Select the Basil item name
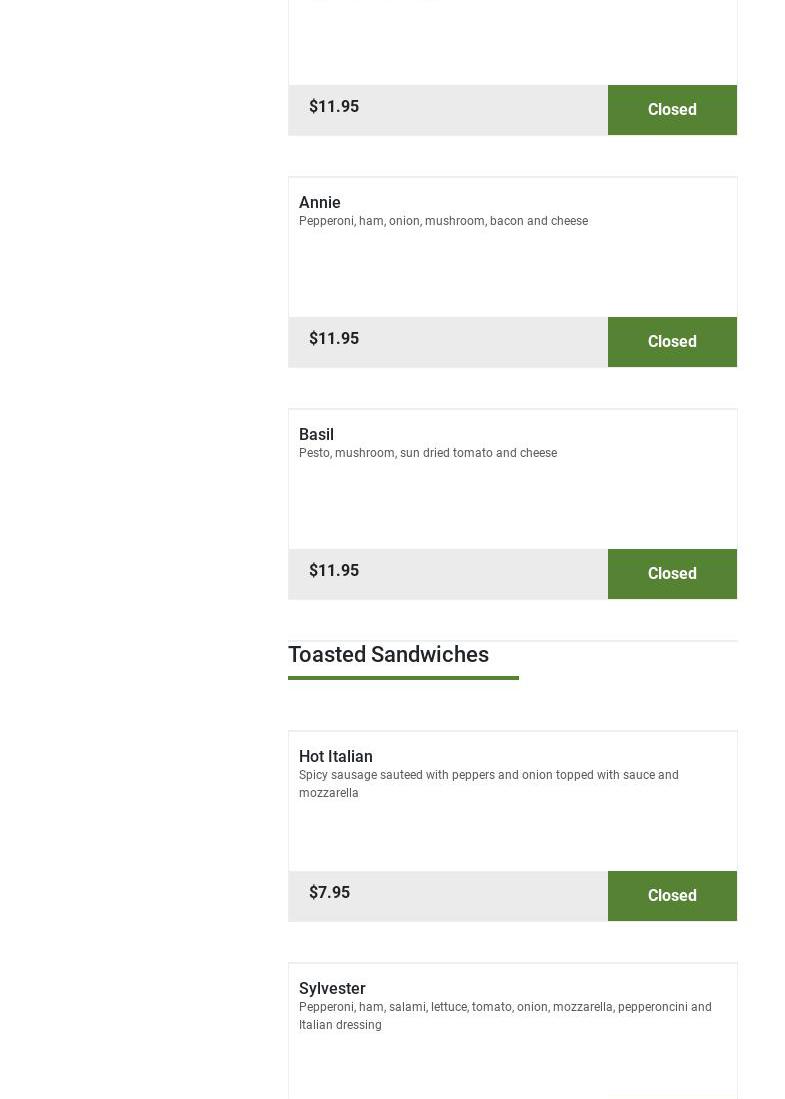Viewport: 785px width, 1099px height. pos(316,434)
